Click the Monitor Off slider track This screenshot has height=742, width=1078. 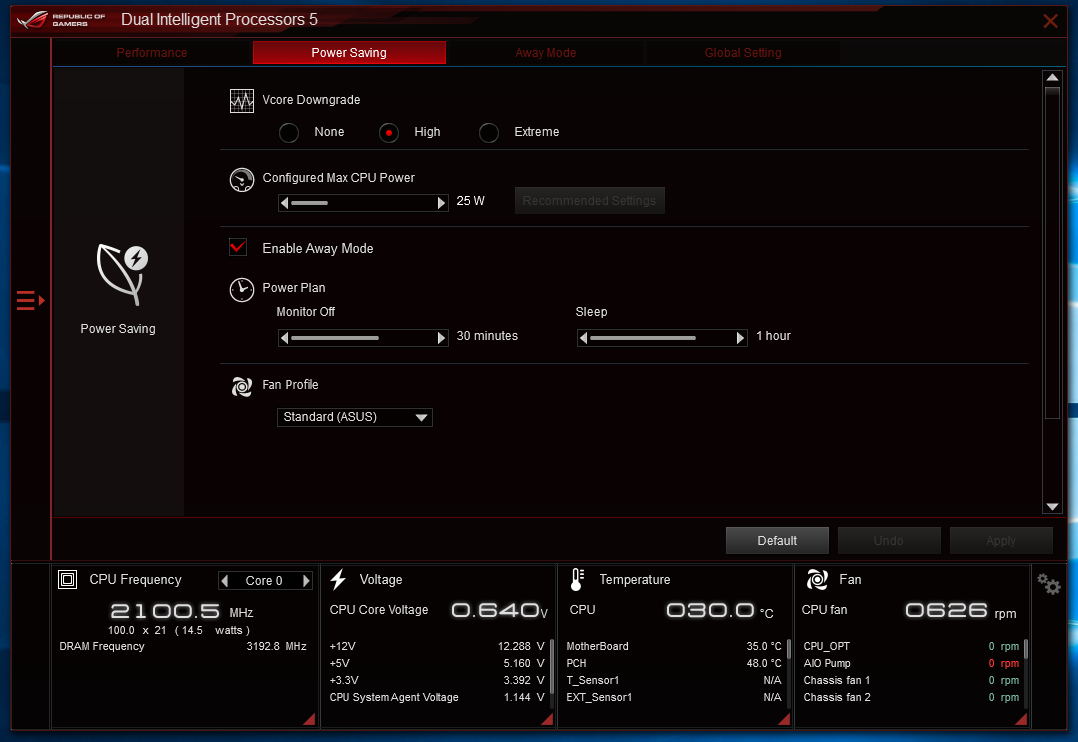point(363,338)
